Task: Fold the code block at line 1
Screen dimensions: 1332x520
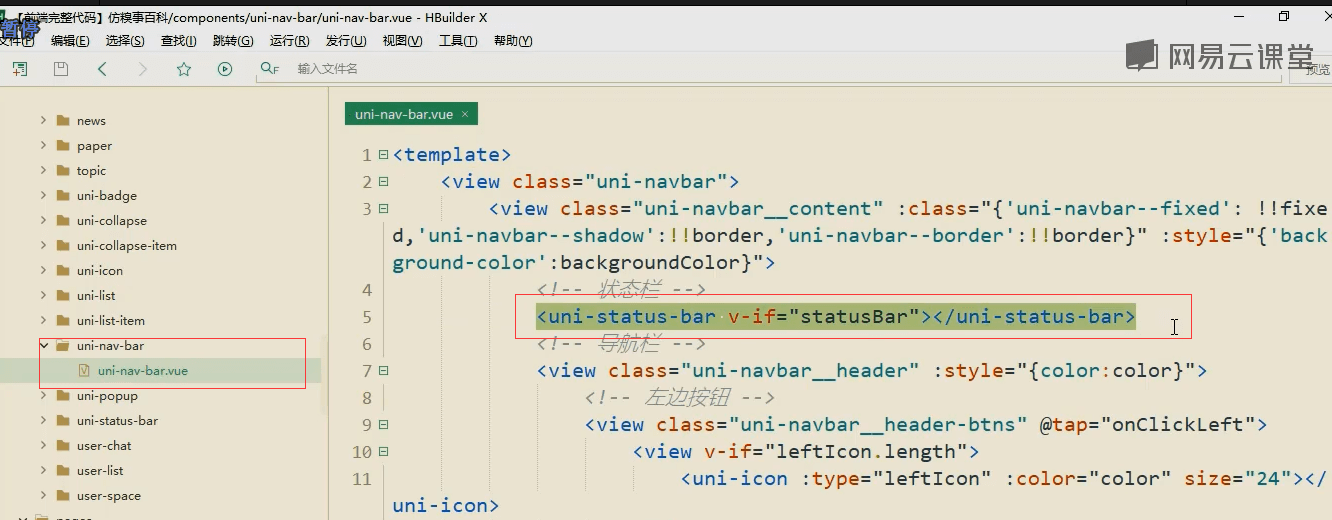Action: point(383,155)
